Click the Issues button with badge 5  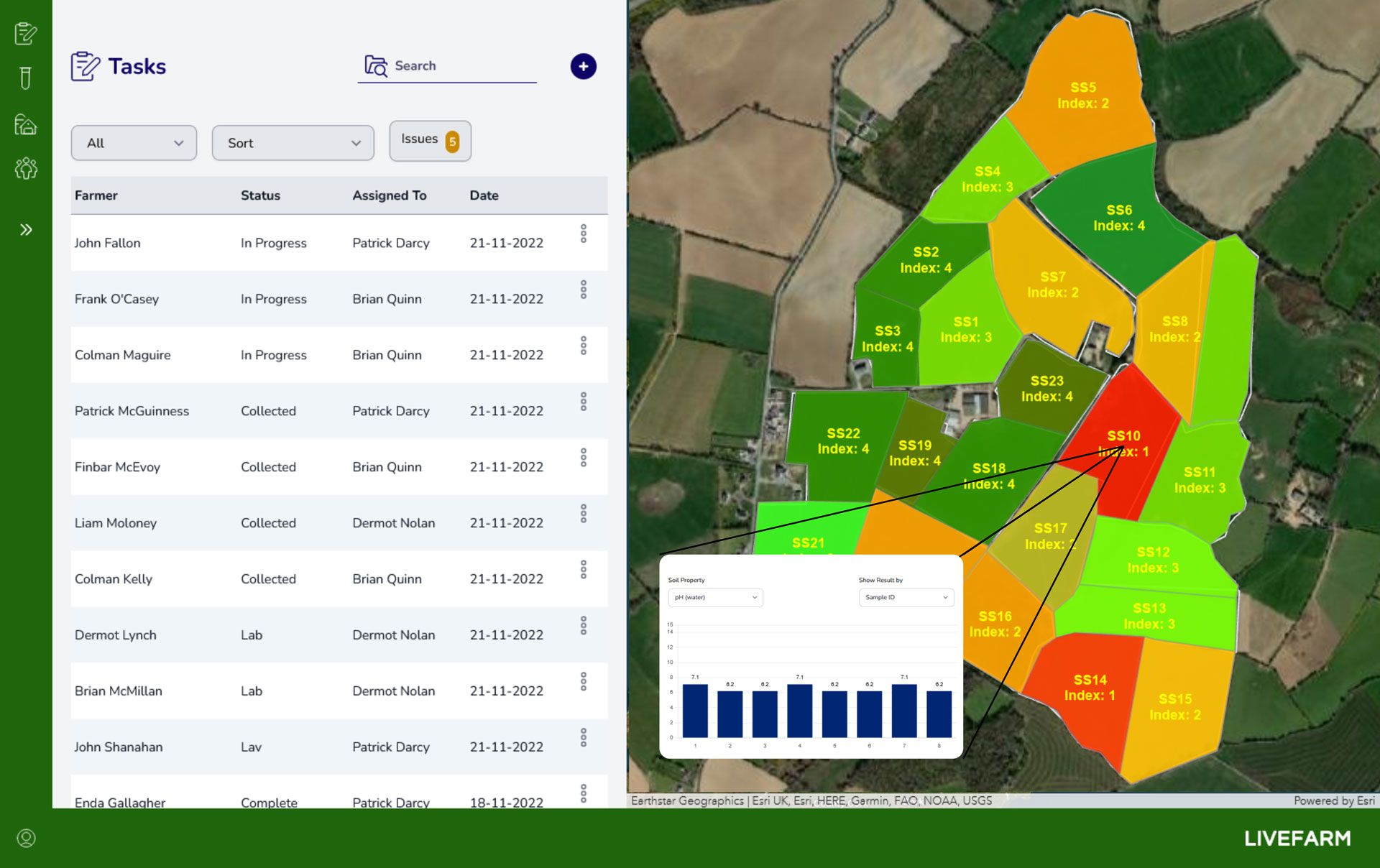pyautogui.click(x=430, y=140)
